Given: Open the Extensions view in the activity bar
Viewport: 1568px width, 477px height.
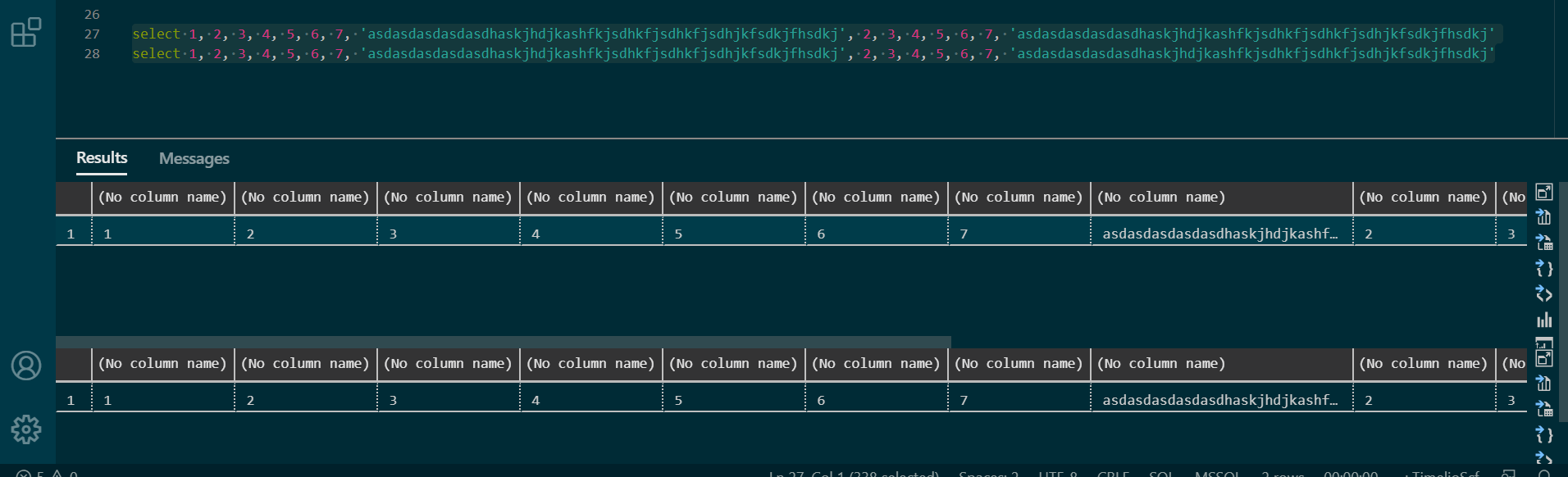Looking at the screenshot, I should click(26, 33).
